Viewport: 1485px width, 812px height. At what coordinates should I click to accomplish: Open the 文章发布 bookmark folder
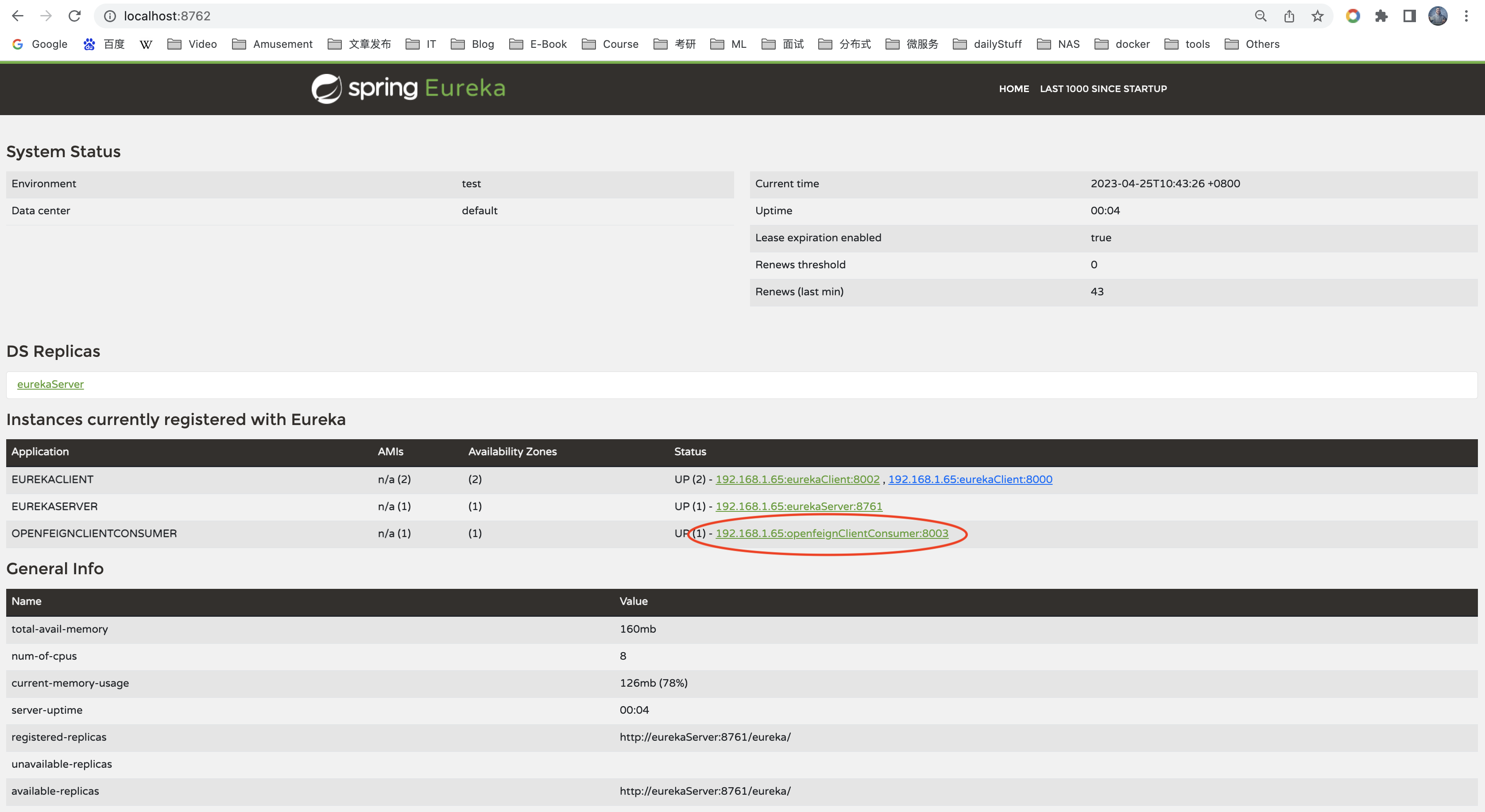pyautogui.click(x=359, y=44)
